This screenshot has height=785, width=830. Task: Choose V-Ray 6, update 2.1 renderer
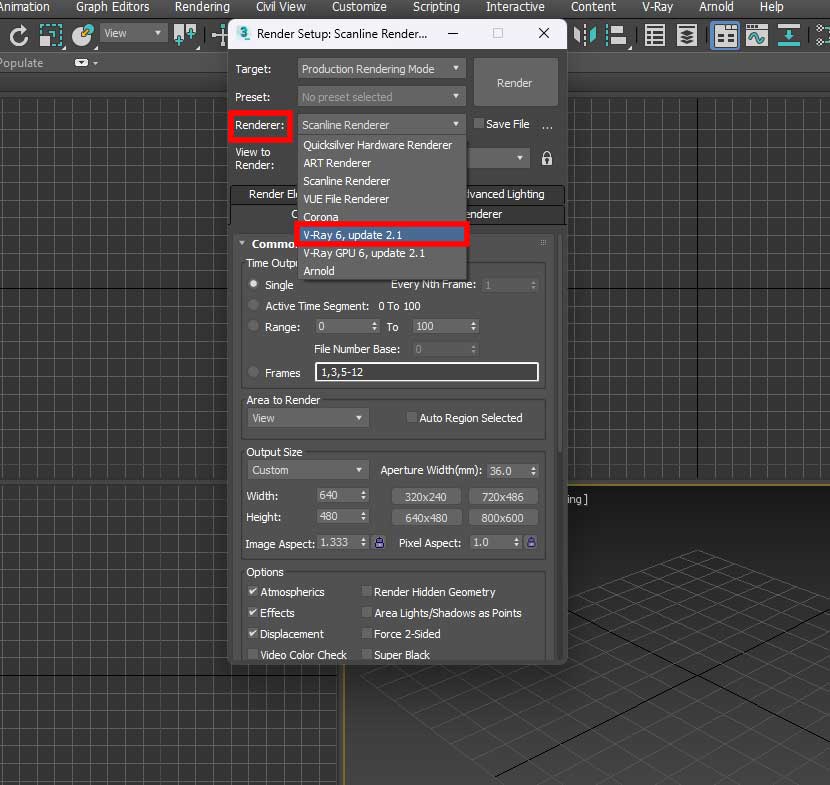[382, 234]
